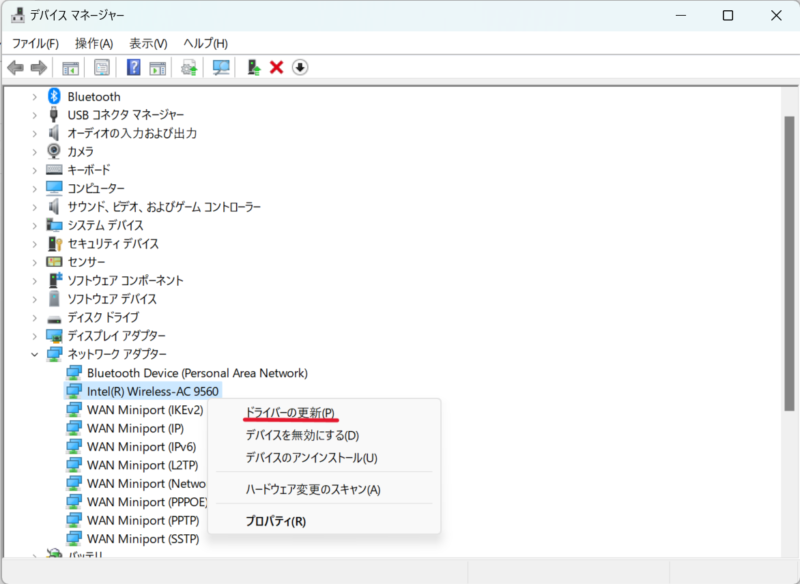The height and width of the screenshot is (584, 800).
Task: Select the Intel(R) Wireless-AC 9560 label
Action: point(153,391)
